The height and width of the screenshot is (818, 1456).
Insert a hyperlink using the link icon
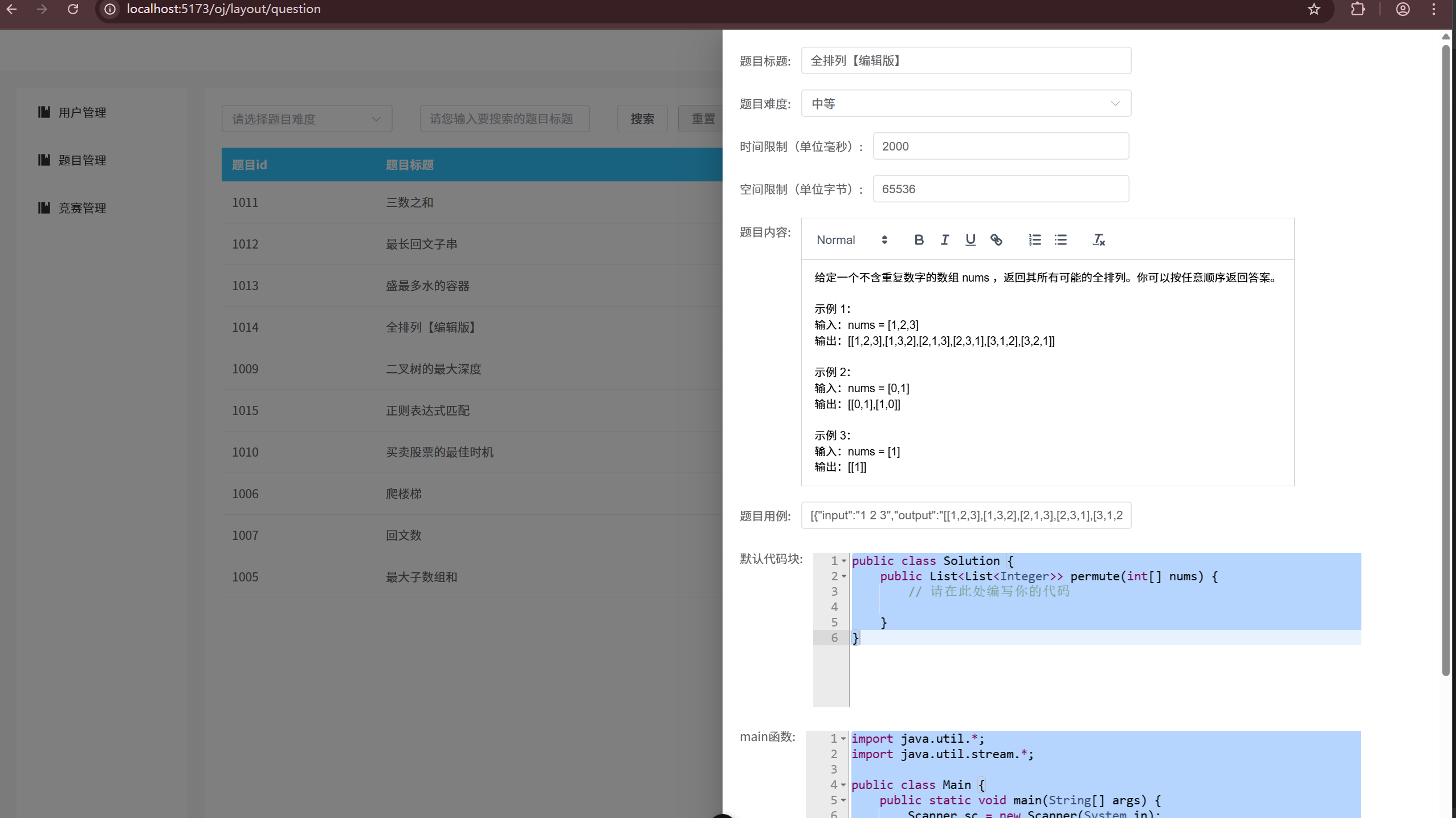click(x=996, y=239)
